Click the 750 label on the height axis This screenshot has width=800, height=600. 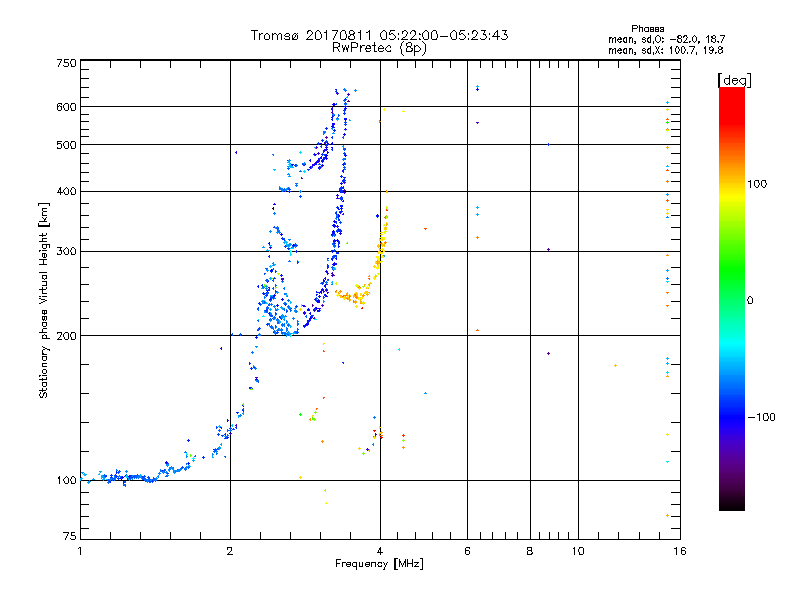[x=66, y=63]
